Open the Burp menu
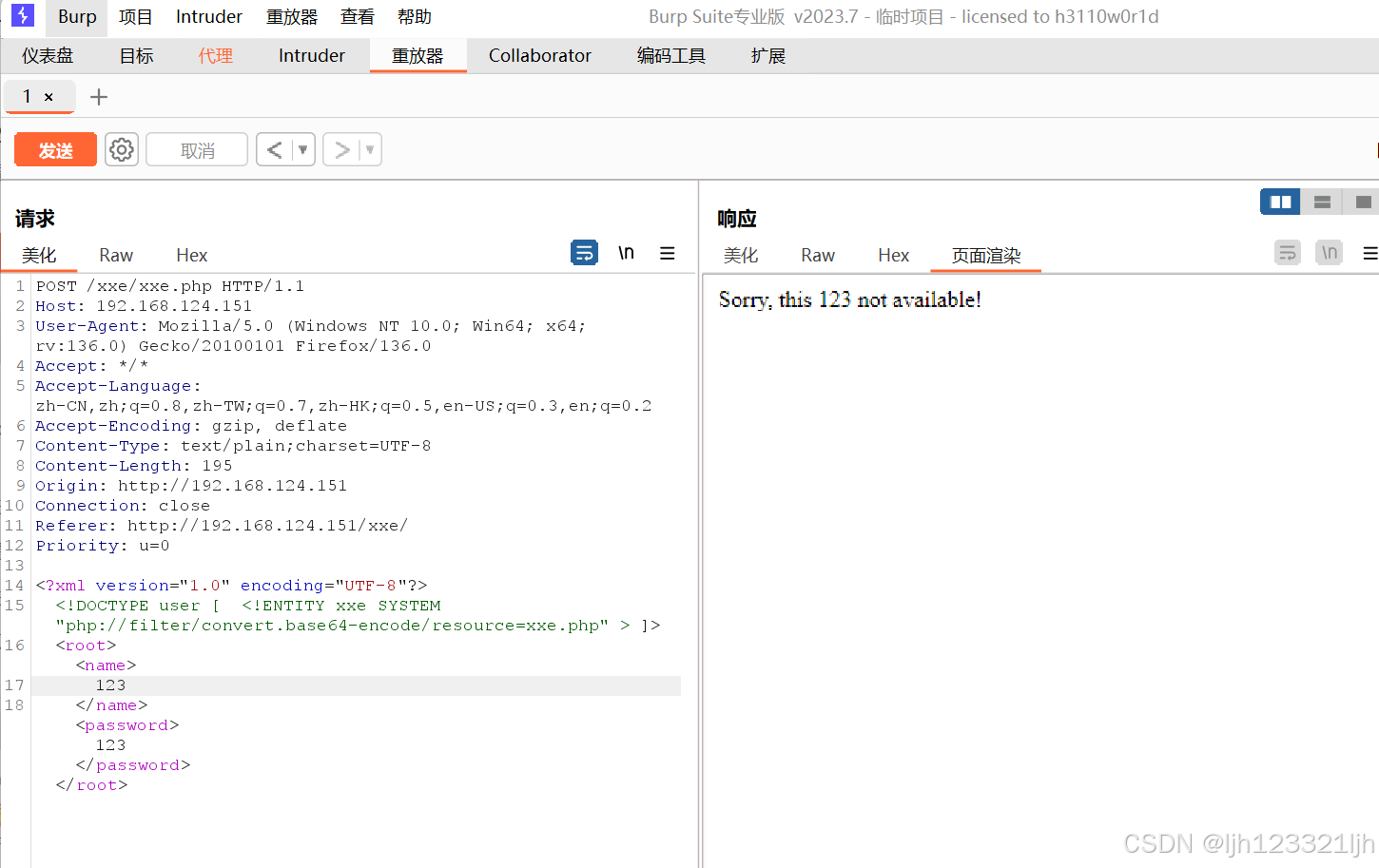1379x868 pixels. tap(77, 16)
